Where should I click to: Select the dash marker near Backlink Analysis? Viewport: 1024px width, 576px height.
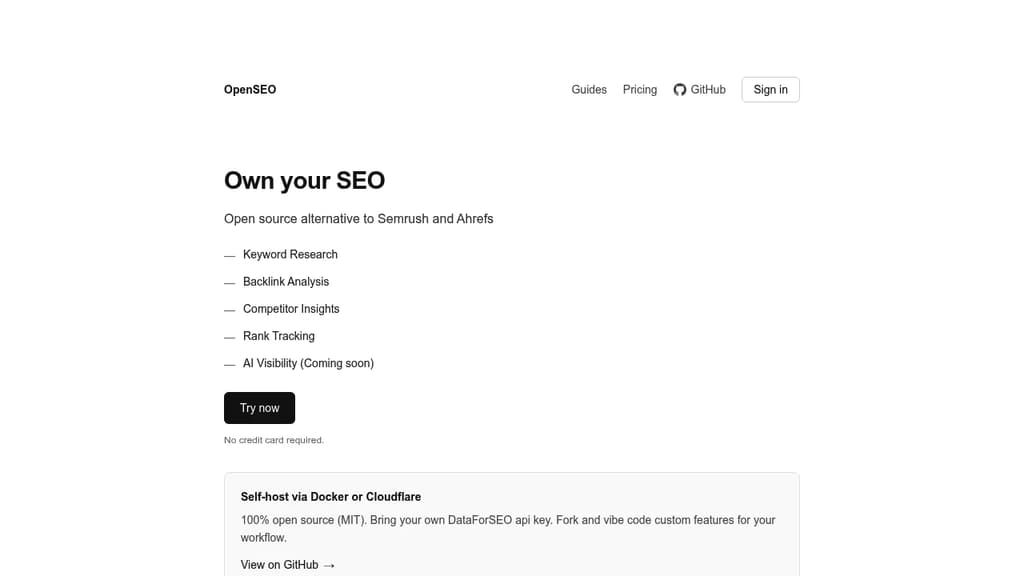coord(229,281)
